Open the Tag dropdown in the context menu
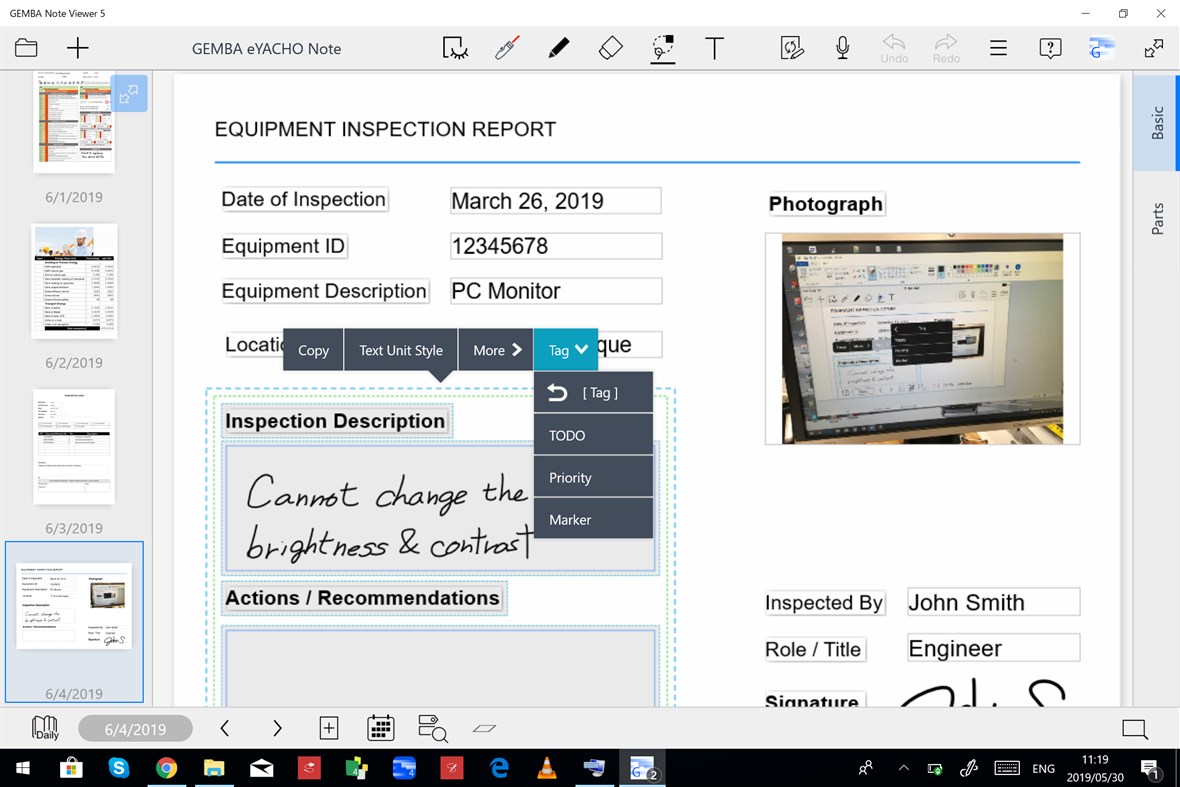1180x787 pixels. (565, 350)
